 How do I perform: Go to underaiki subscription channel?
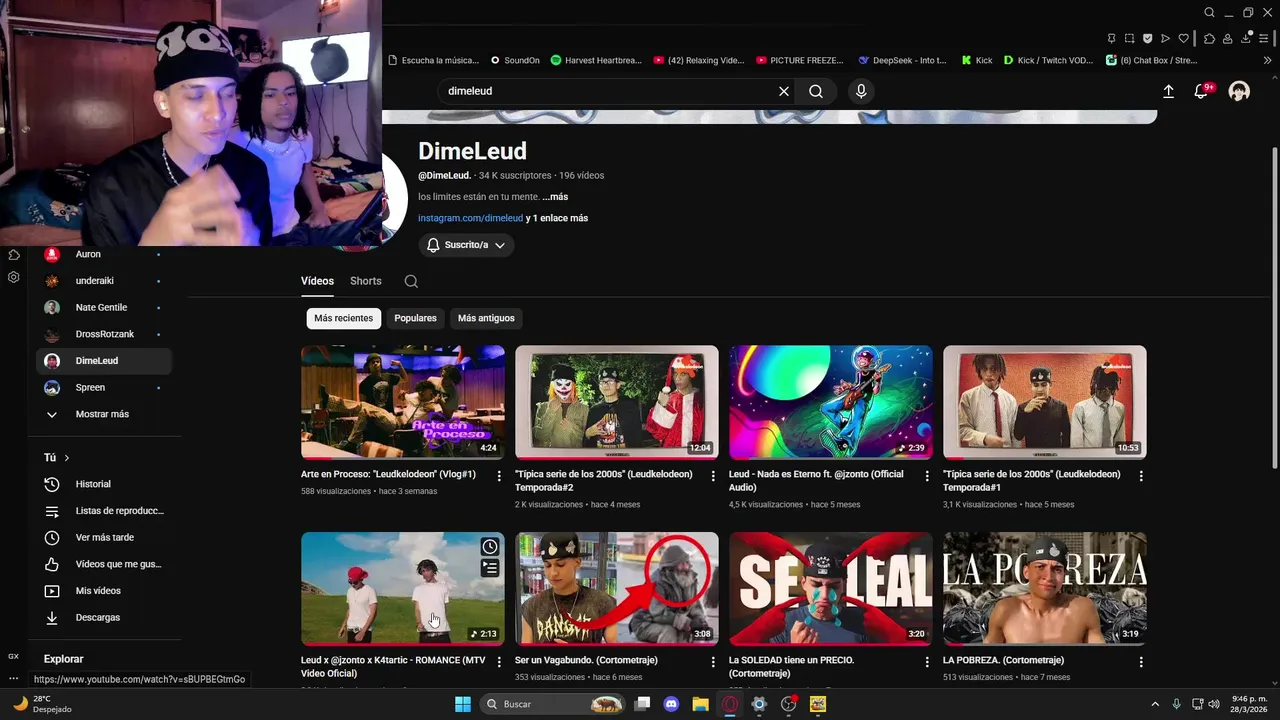104,281
